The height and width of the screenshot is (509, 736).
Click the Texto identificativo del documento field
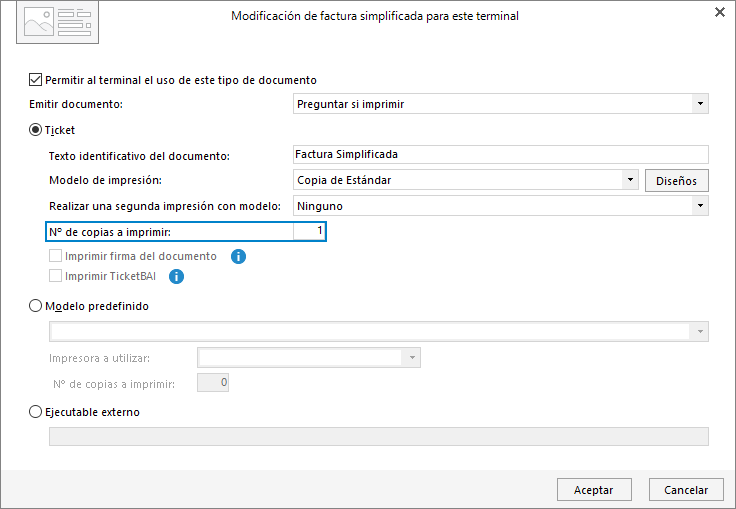500,154
